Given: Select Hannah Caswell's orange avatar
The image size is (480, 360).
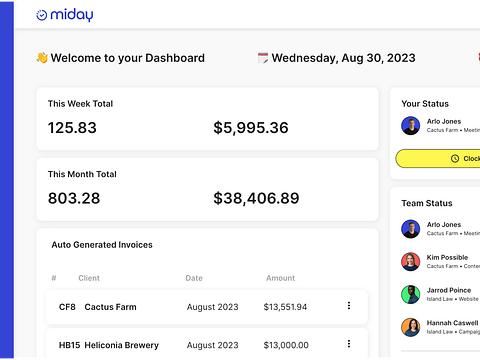Looking at the screenshot, I should pyautogui.click(x=410, y=327).
